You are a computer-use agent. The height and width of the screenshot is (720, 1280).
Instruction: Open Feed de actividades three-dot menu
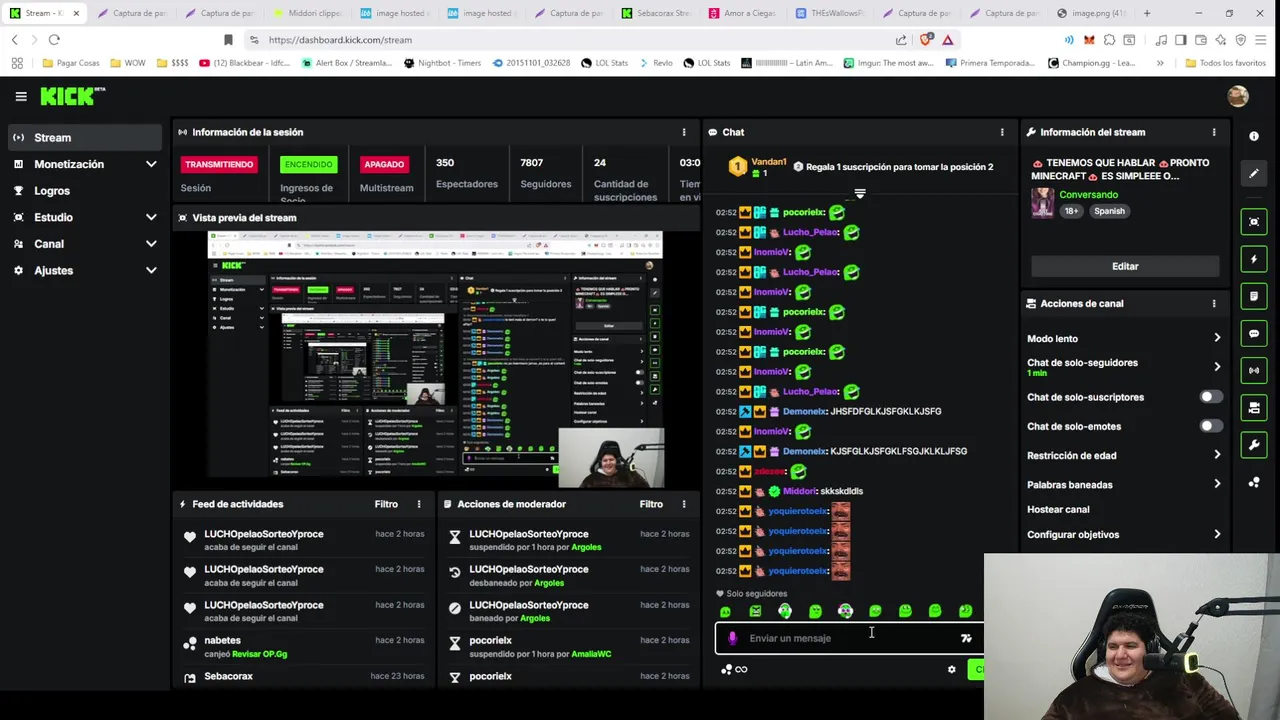click(419, 504)
